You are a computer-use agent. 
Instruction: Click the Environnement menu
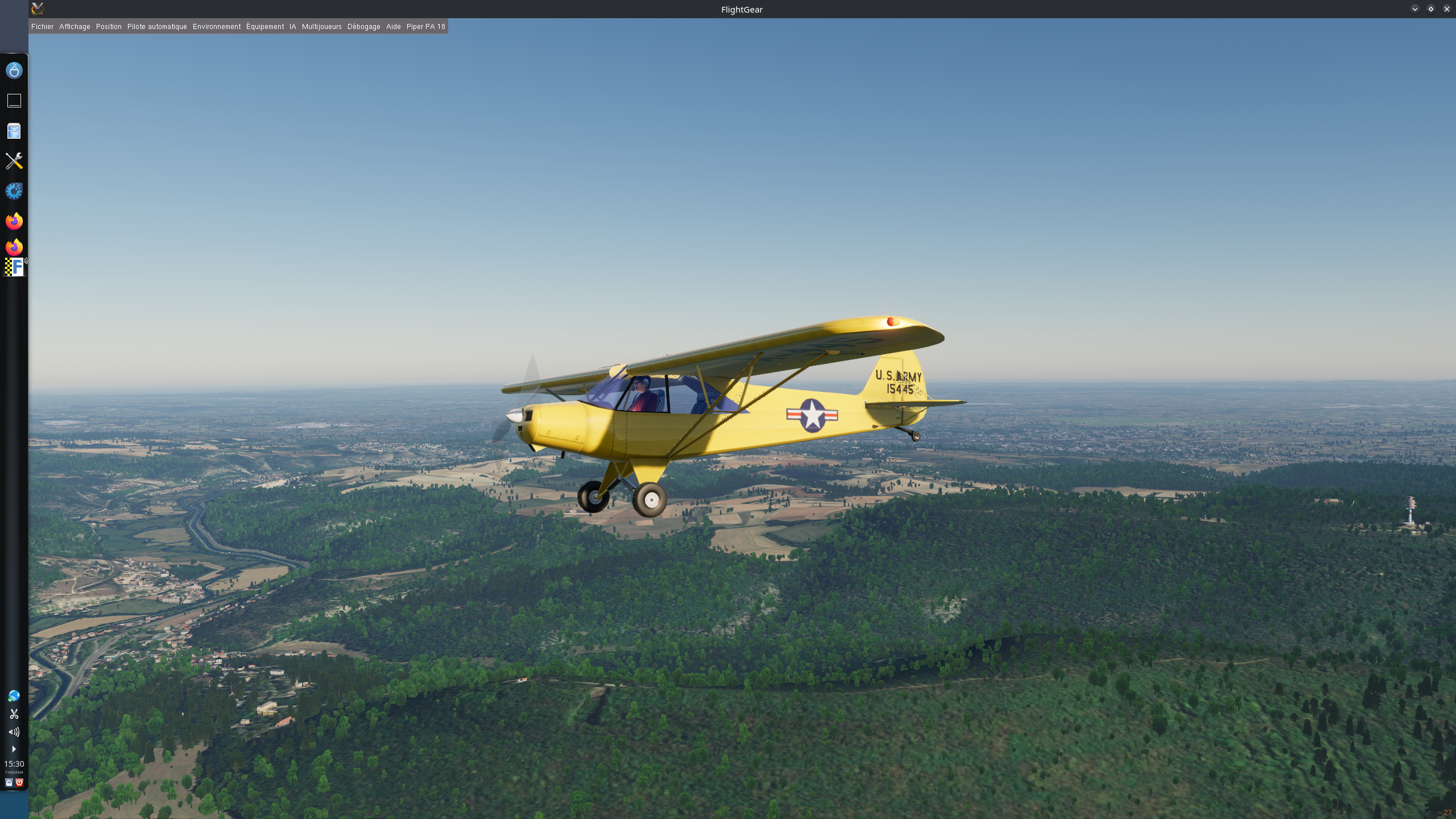(x=217, y=27)
